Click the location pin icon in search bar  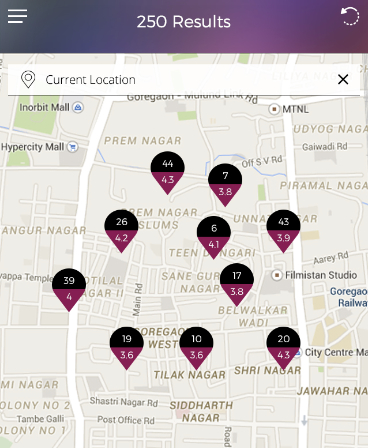(28, 79)
